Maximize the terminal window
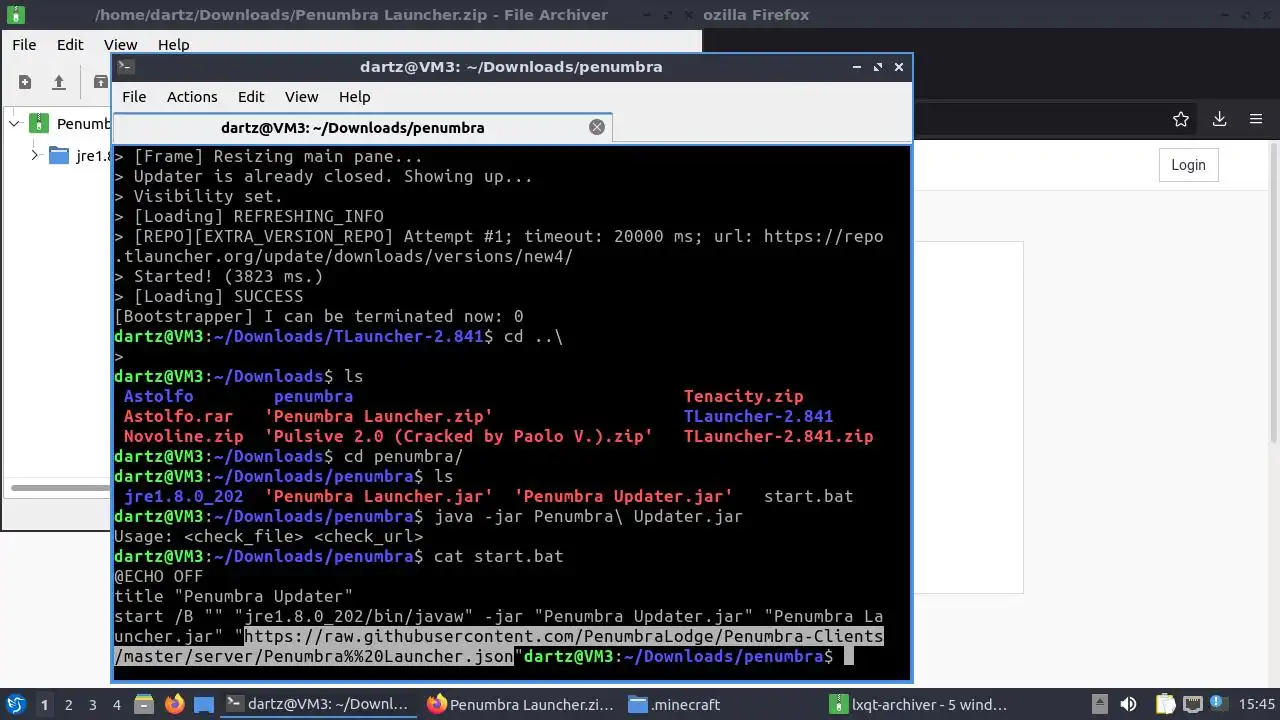This screenshot has height=720, width=1280. click(x=878, y=67)
